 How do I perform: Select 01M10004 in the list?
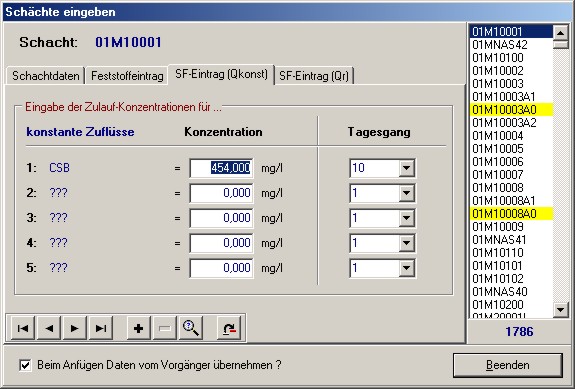tap(511, 136)
